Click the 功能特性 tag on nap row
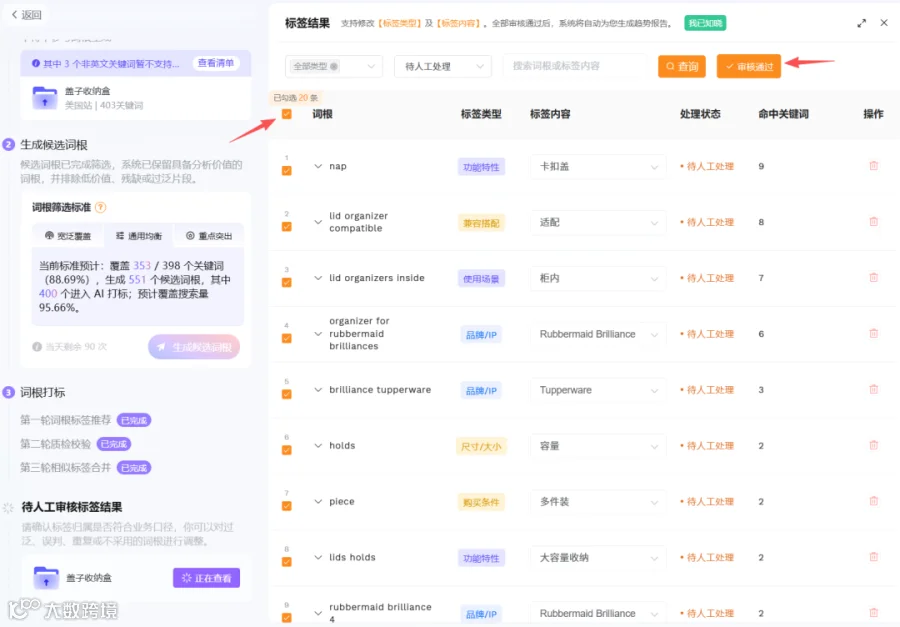This screenshot has width=900, height=627. coord(481,167)
